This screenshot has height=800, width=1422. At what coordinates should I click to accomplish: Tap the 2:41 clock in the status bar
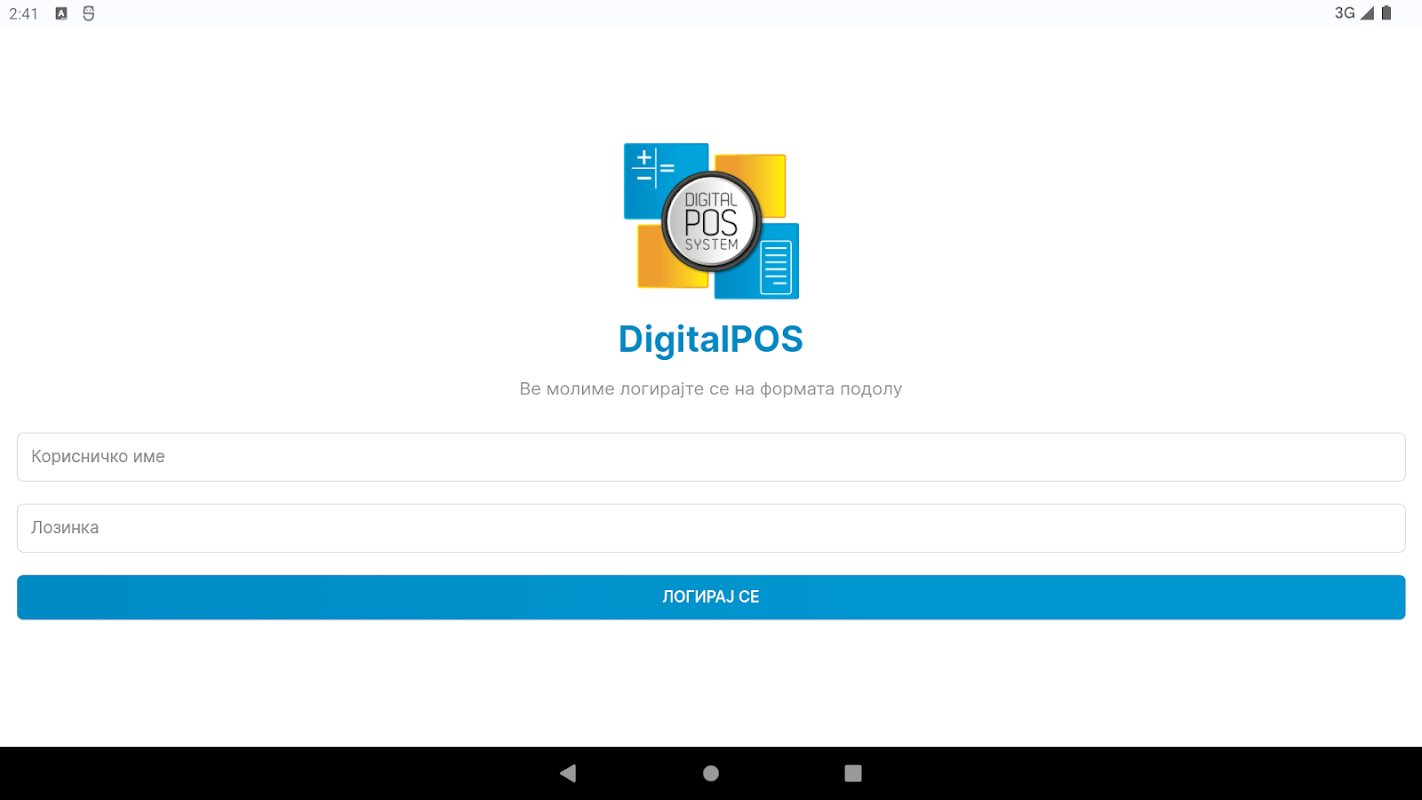pyautogui.click(x=24, y=14)
